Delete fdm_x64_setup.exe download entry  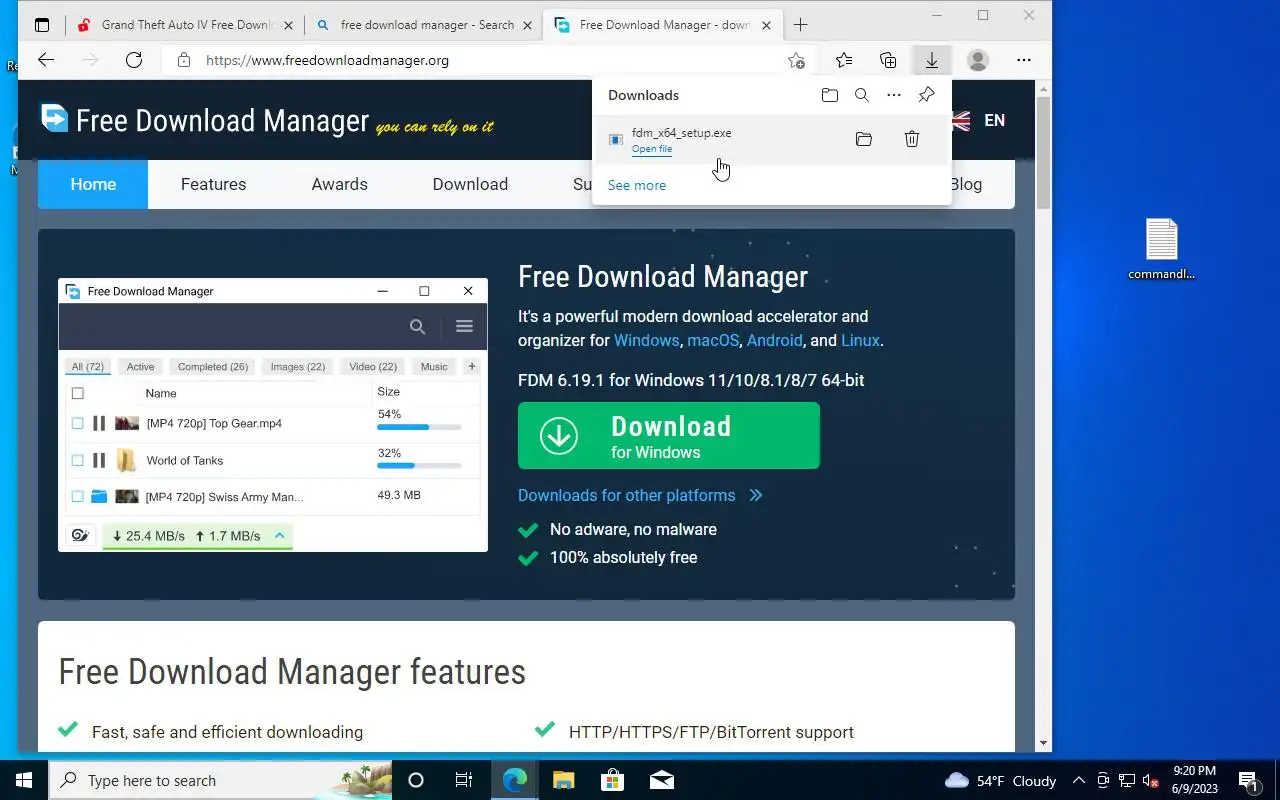912,139
